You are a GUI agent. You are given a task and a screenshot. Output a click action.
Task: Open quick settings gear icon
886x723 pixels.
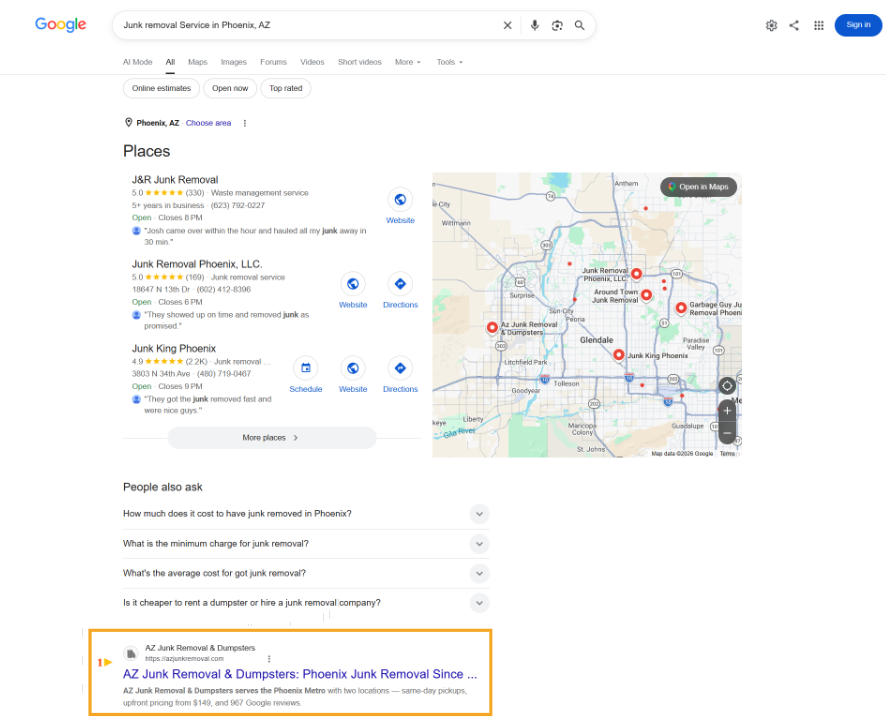[x=771, y=25]
